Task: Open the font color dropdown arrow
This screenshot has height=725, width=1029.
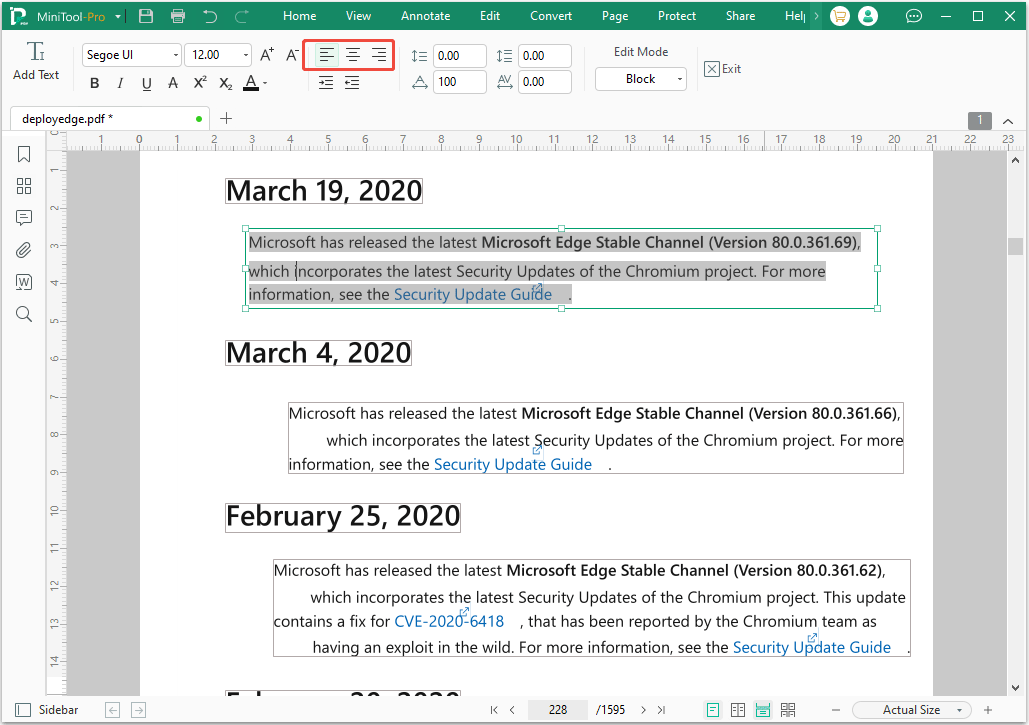Action: 265,83
